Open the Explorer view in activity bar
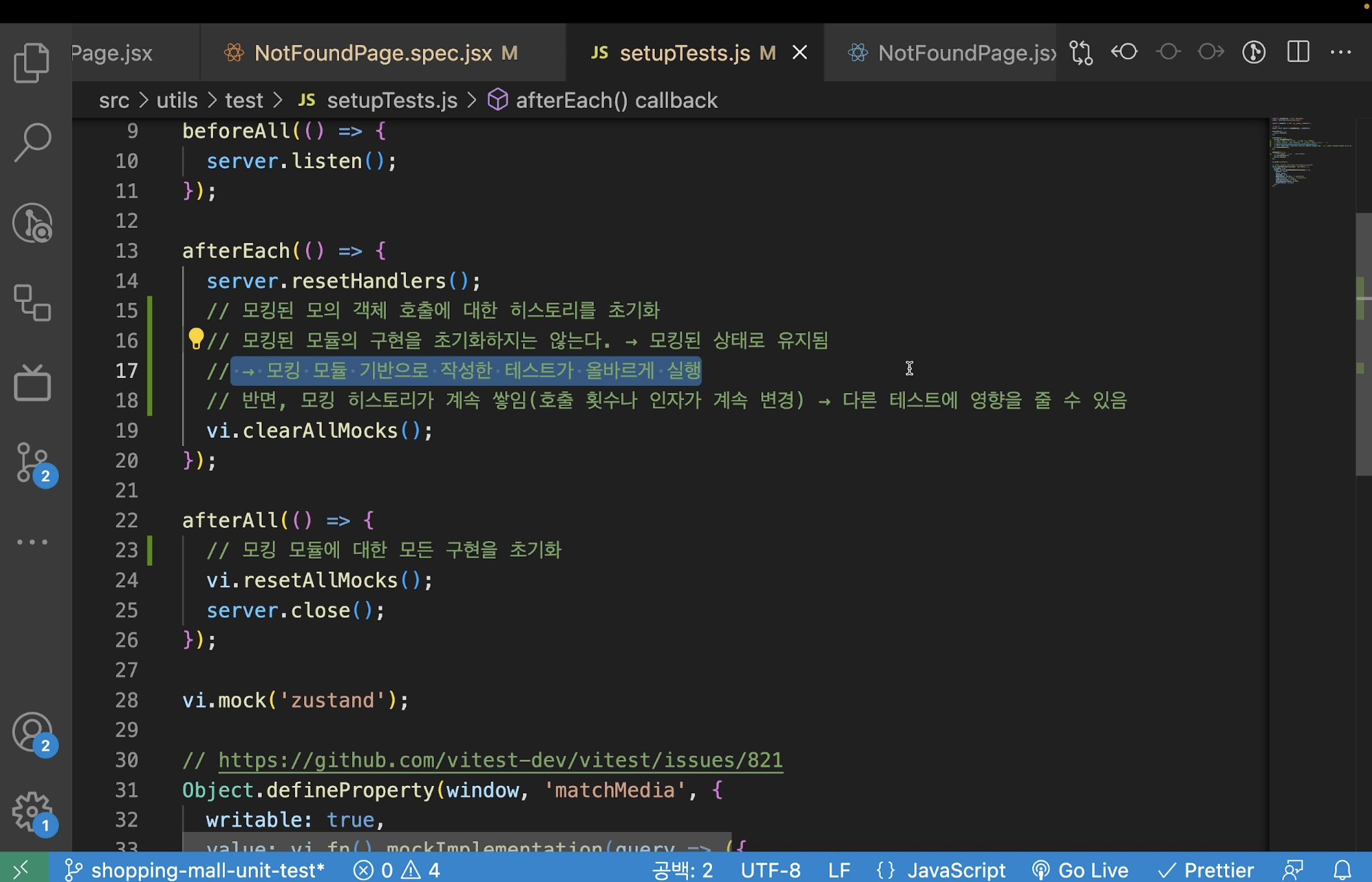The image size is (1372, 882). click(x=32, y=62)
